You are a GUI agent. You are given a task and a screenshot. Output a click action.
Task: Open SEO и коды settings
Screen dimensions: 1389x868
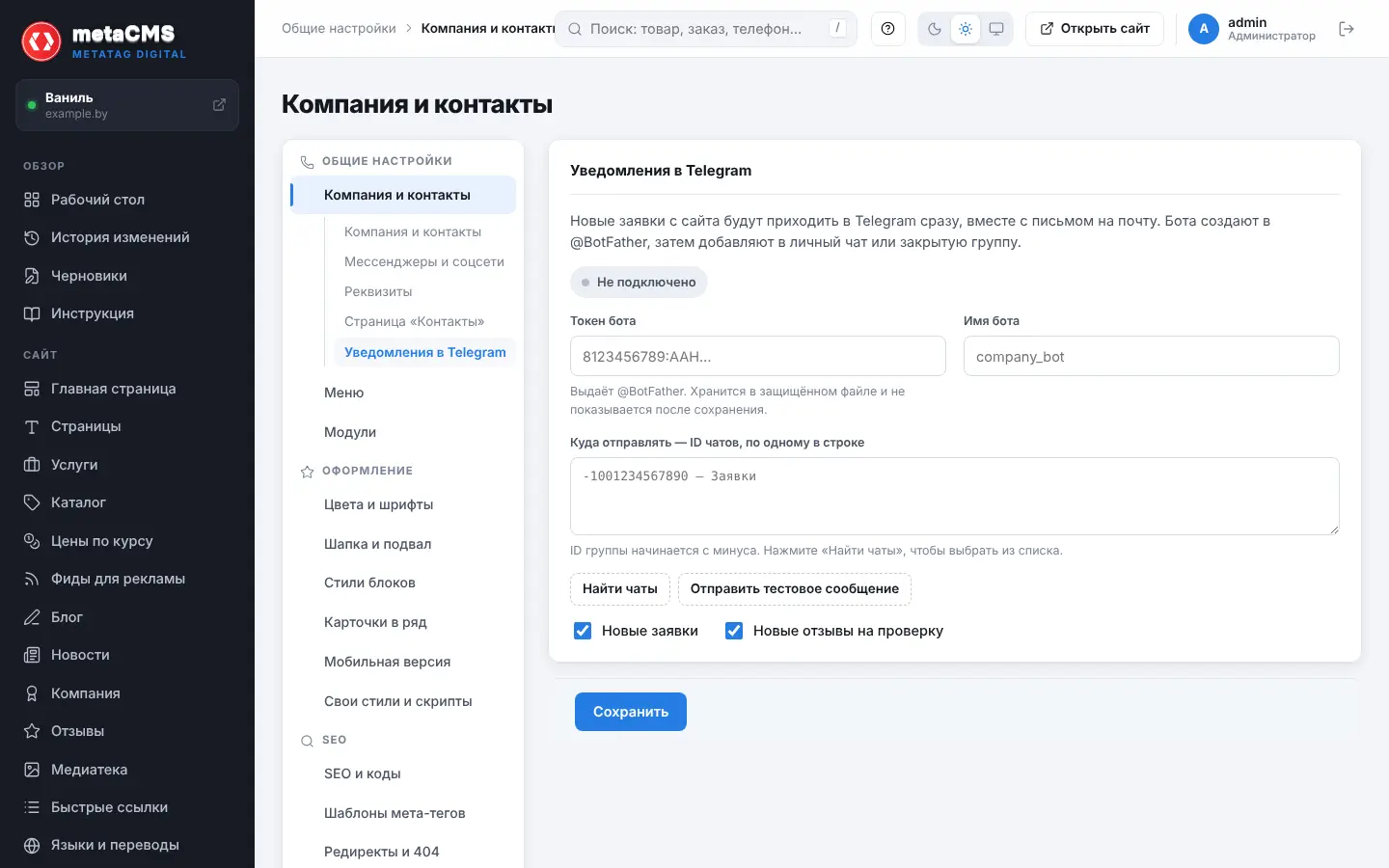pos(403,773)
